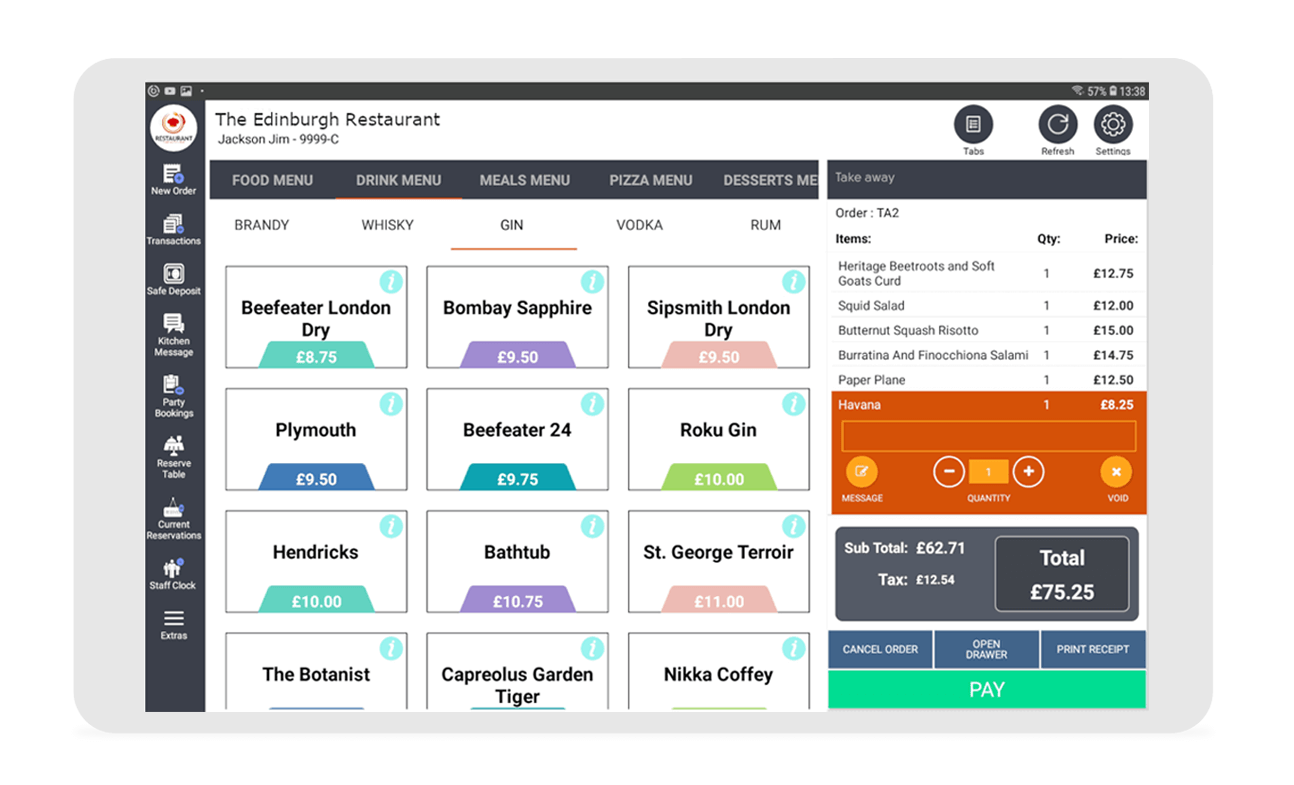Show info for Beefeater London Dry
Image resolution: width=1294 pixels, height=785 pixels.
[x=391, y=281]
